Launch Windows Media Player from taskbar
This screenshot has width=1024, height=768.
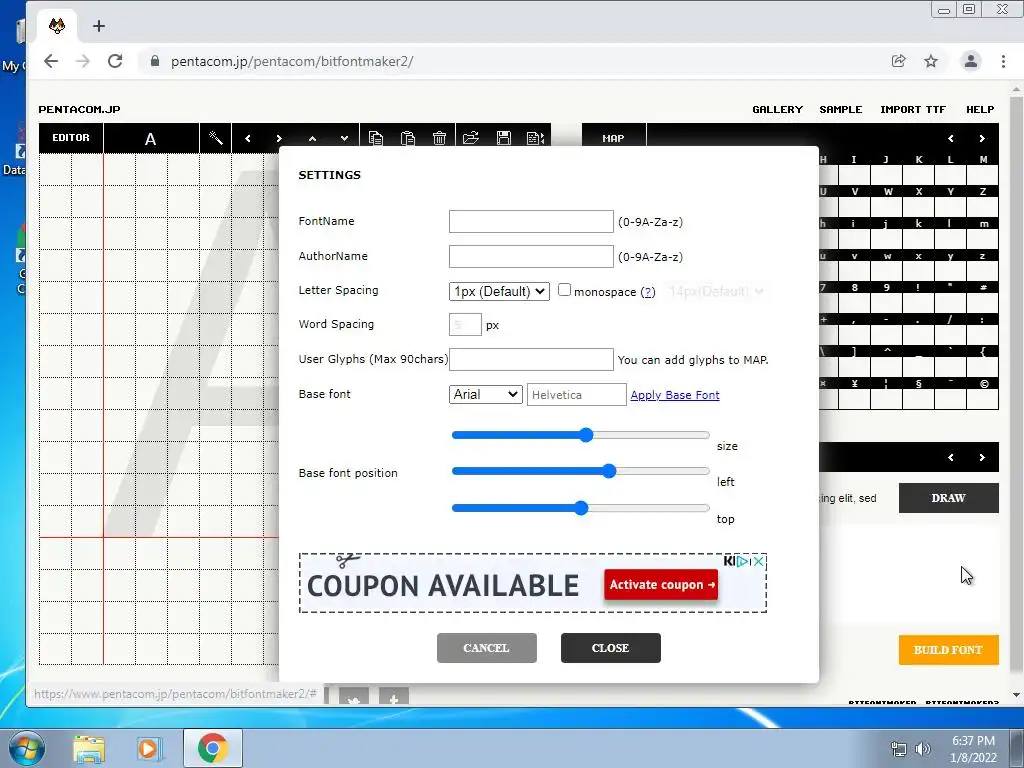coord(149,749)
